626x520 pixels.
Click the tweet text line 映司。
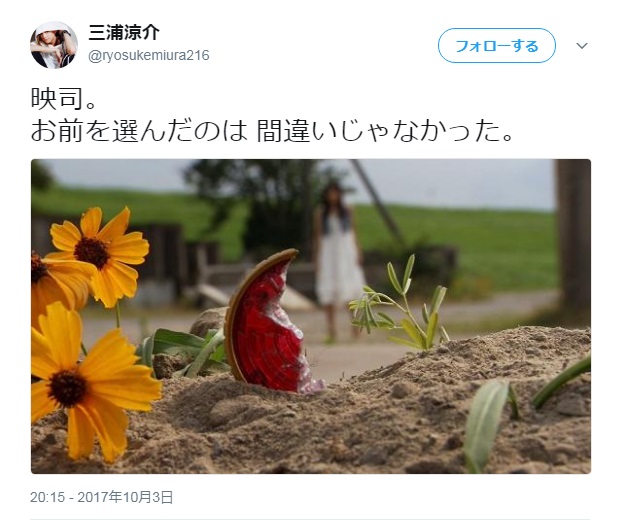(x=63, y=99)
